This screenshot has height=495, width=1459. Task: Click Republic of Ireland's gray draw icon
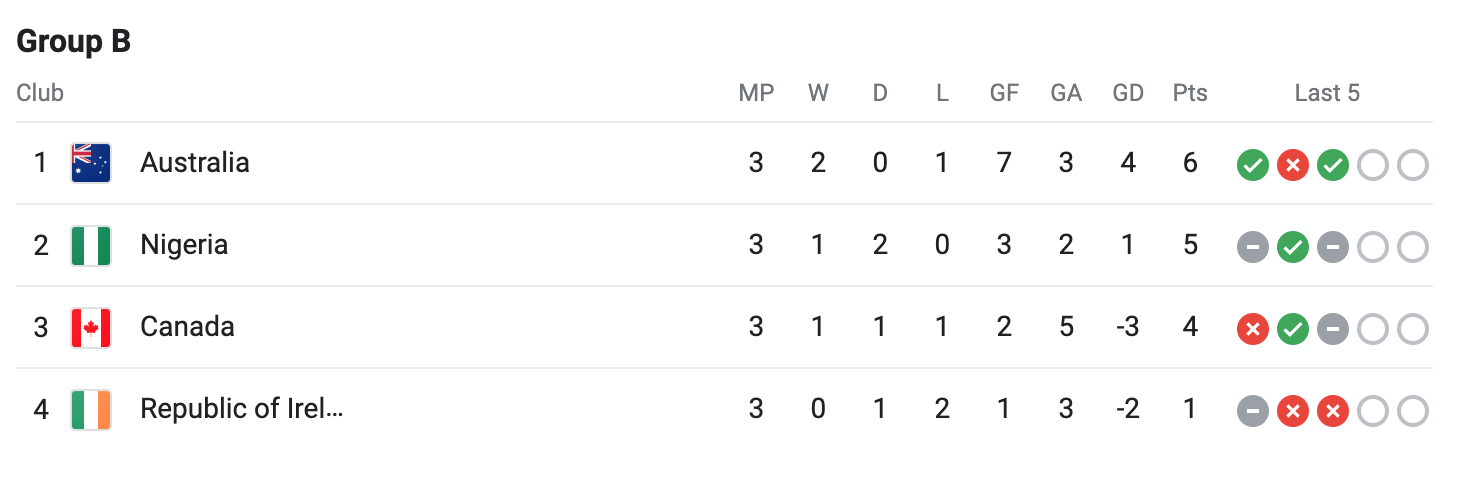[1252, 411]
